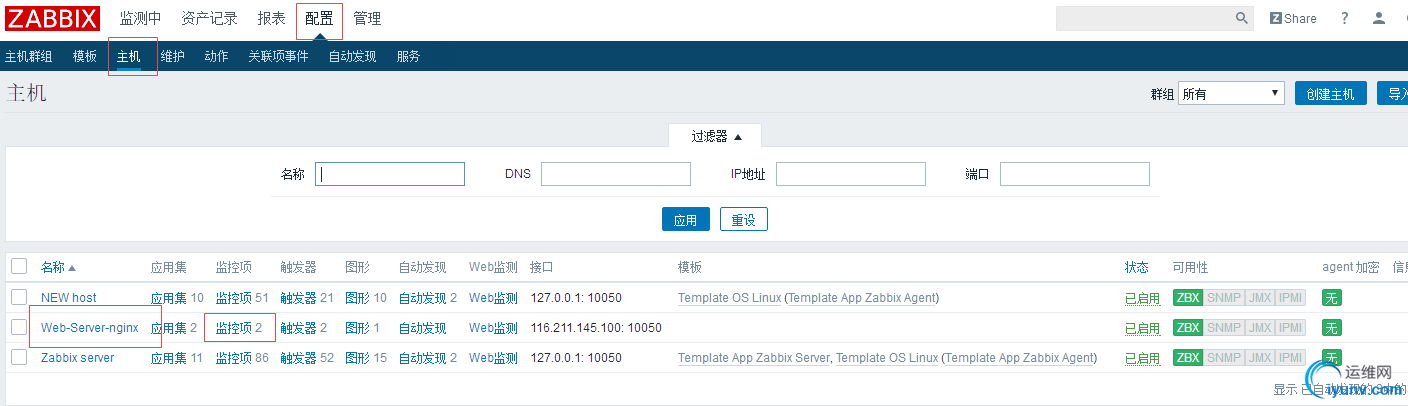Click the 创建主机 button

click(1331, 93)
